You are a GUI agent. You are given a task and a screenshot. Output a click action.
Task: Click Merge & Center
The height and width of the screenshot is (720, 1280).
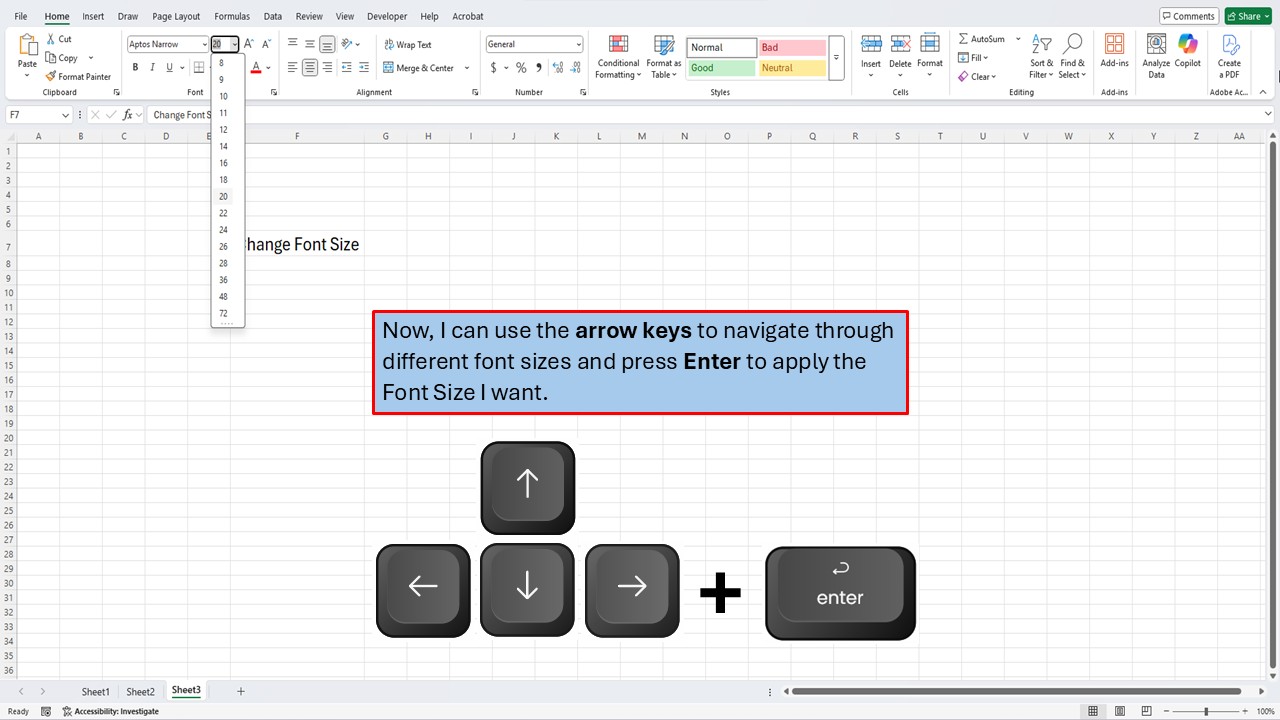pos(422,68)
